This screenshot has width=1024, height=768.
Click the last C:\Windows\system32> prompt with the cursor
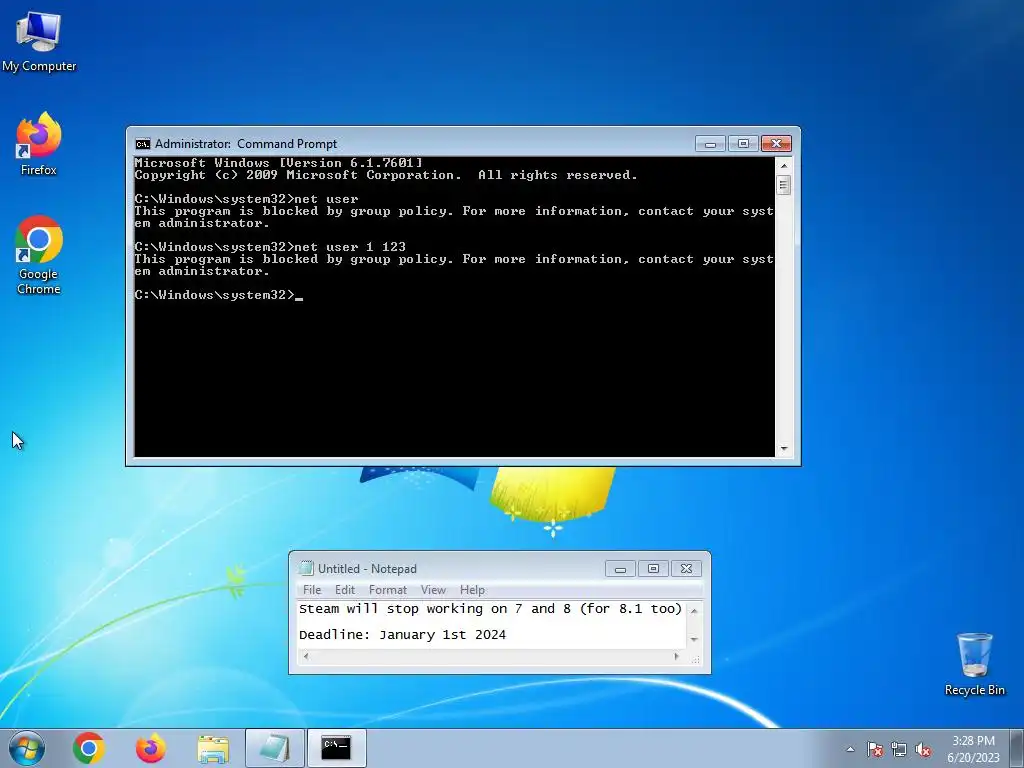click(x=219, y=295)
